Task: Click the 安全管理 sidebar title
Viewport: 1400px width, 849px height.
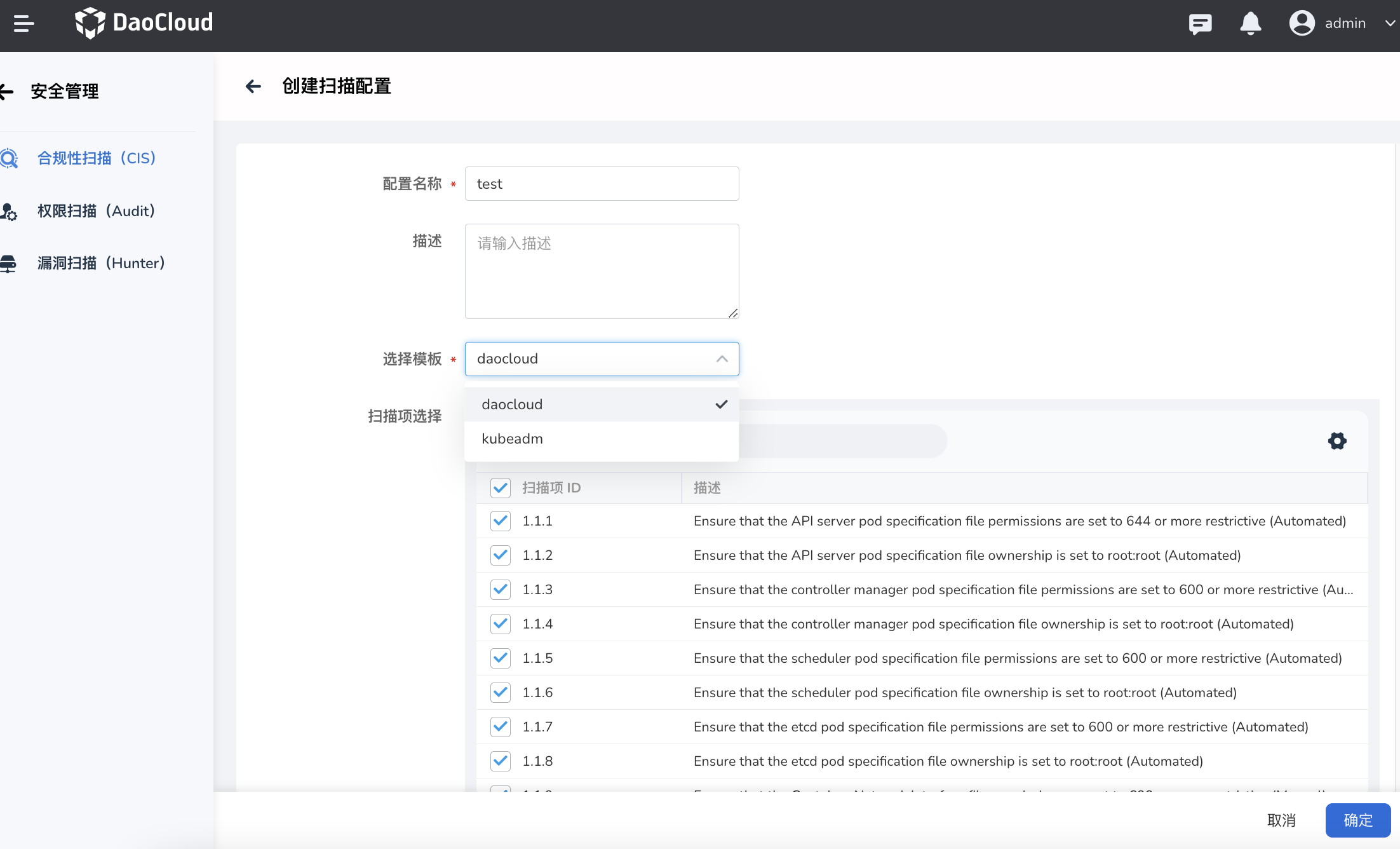Action: coord(65,92)
